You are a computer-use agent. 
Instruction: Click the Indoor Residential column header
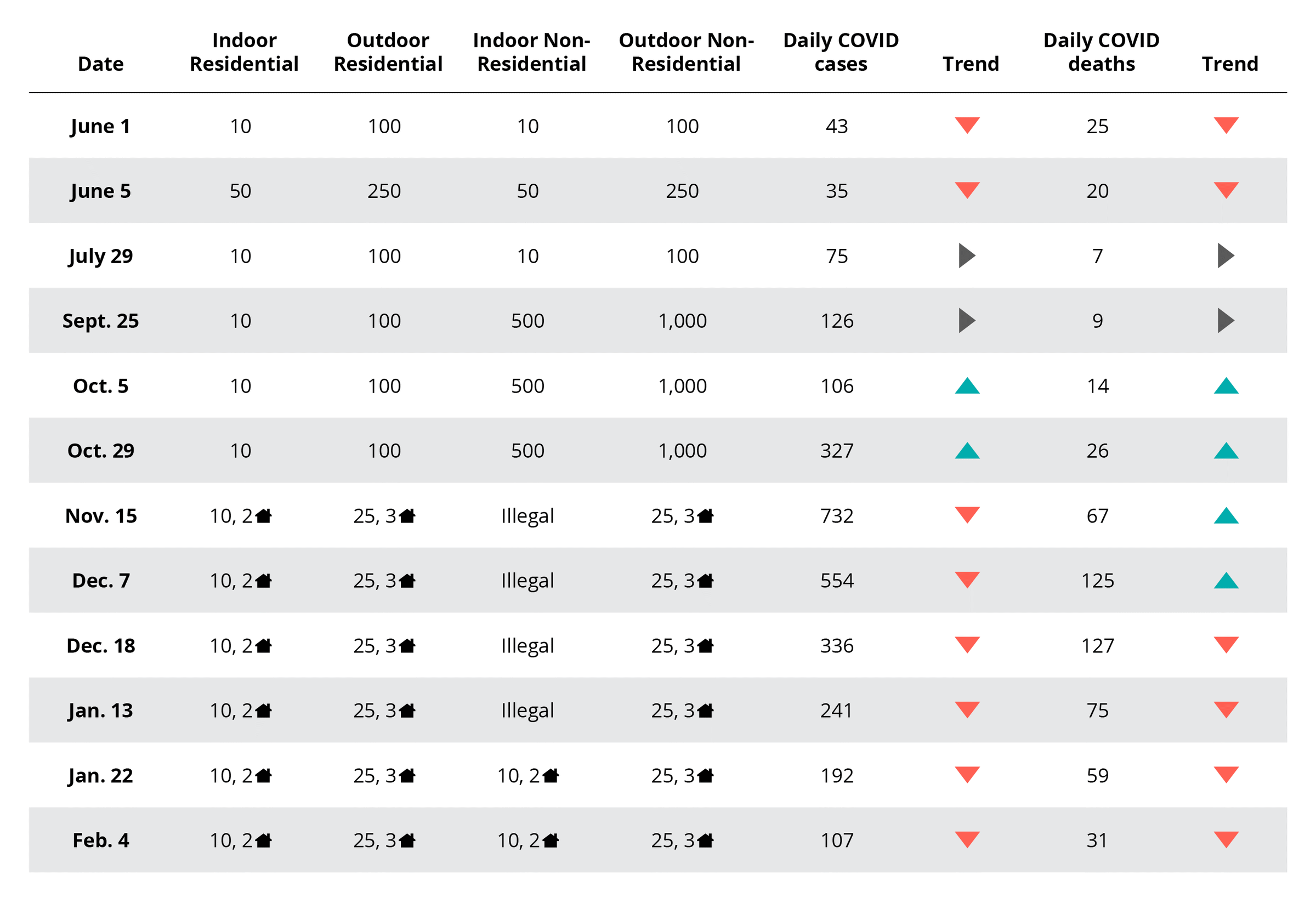click(x=244, y=52)
